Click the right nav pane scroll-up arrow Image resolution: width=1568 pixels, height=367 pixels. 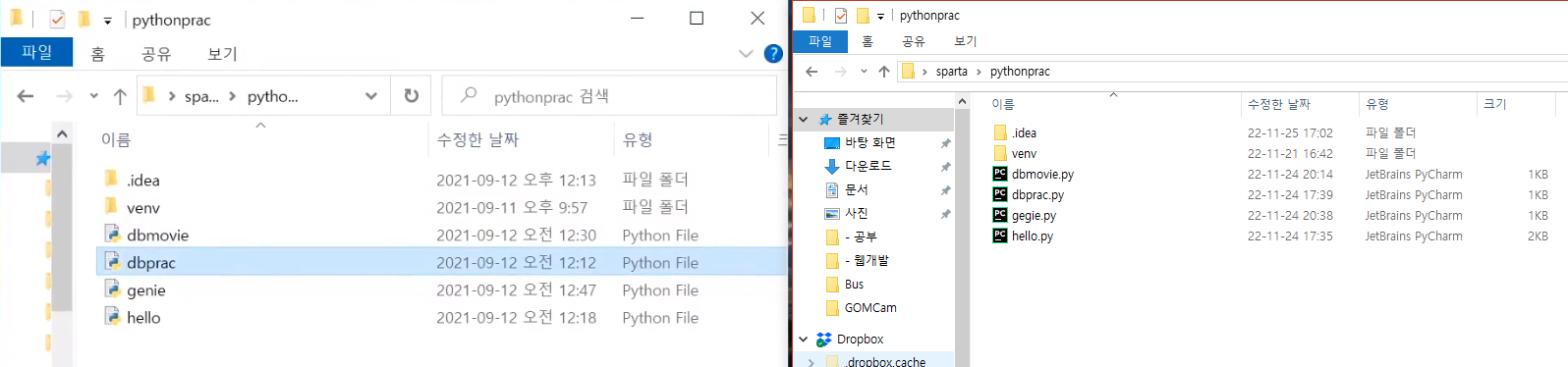[962, 101]
